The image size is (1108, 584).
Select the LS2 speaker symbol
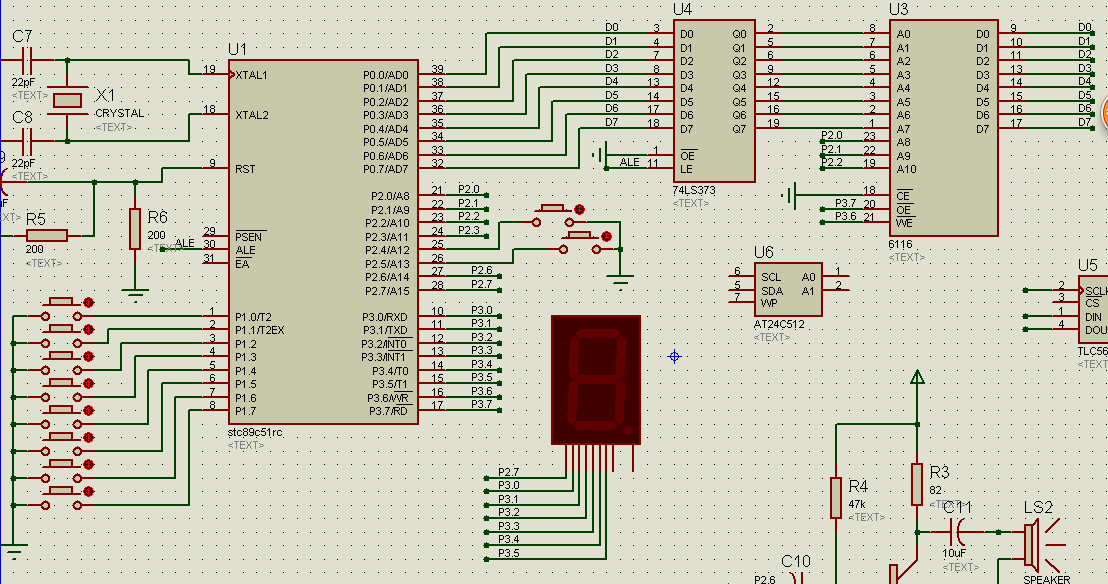(1044, 544)
